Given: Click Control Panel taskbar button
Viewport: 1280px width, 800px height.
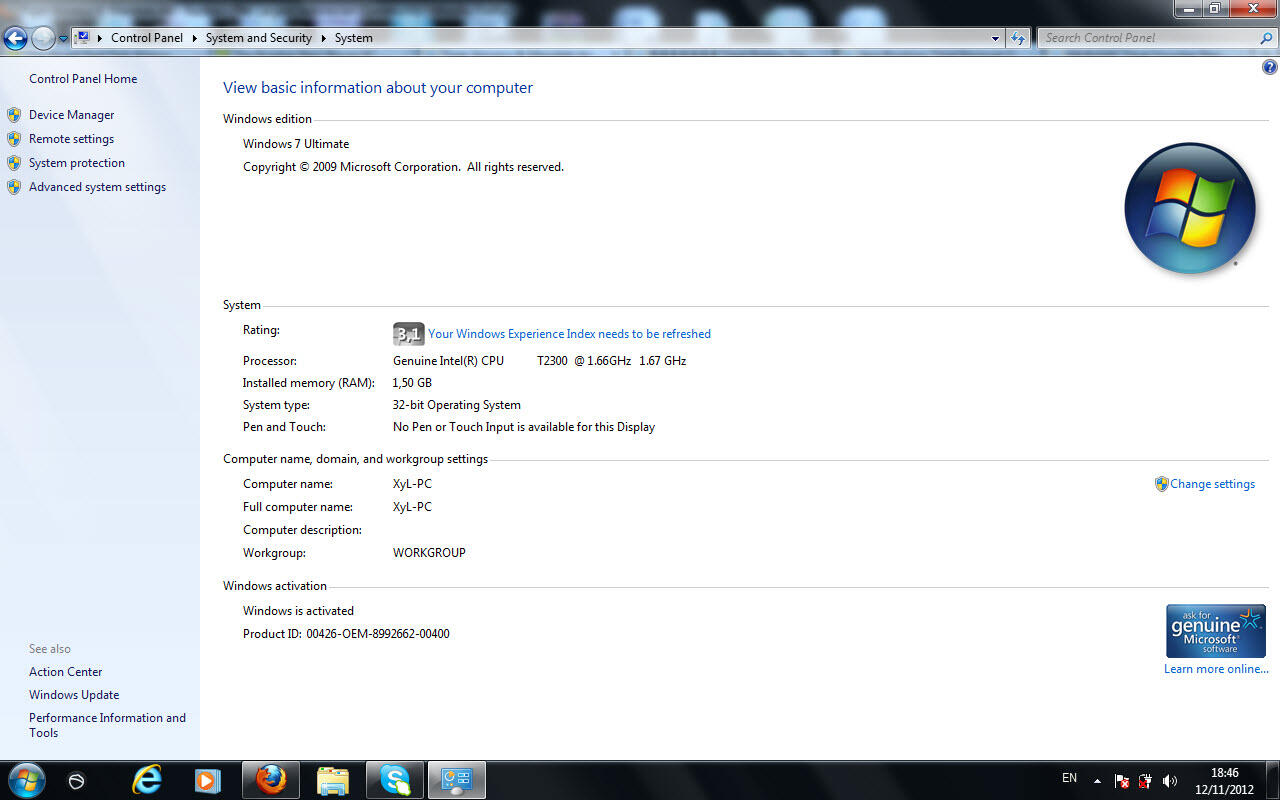Looking at the screenshot, I should pos(457,780).
